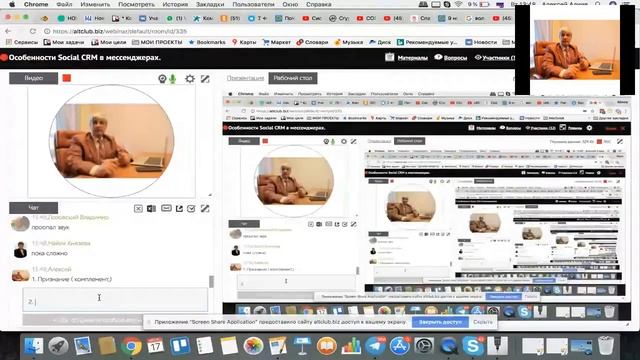Toggle the chat checkmark icon
This screenshot has width=640, height=360.
click(191, 209)
